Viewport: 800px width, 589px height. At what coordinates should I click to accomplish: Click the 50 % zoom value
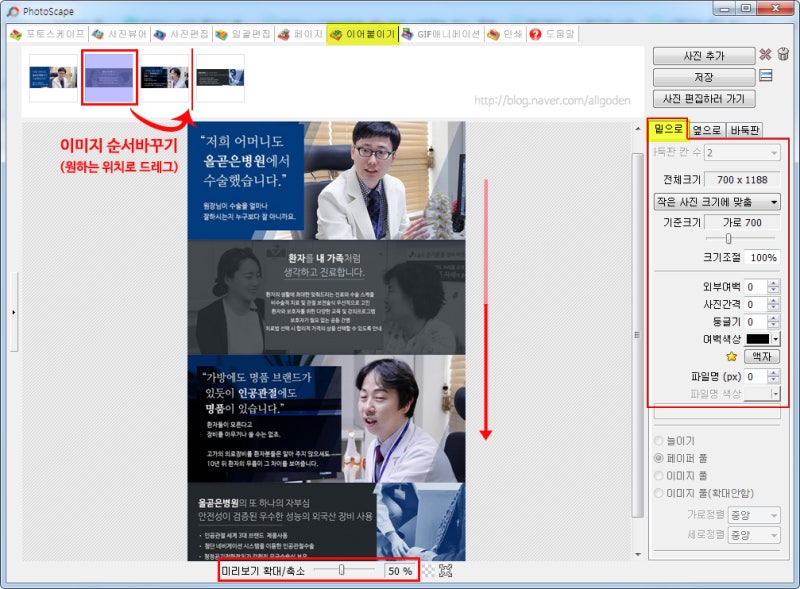pos(399,571)
